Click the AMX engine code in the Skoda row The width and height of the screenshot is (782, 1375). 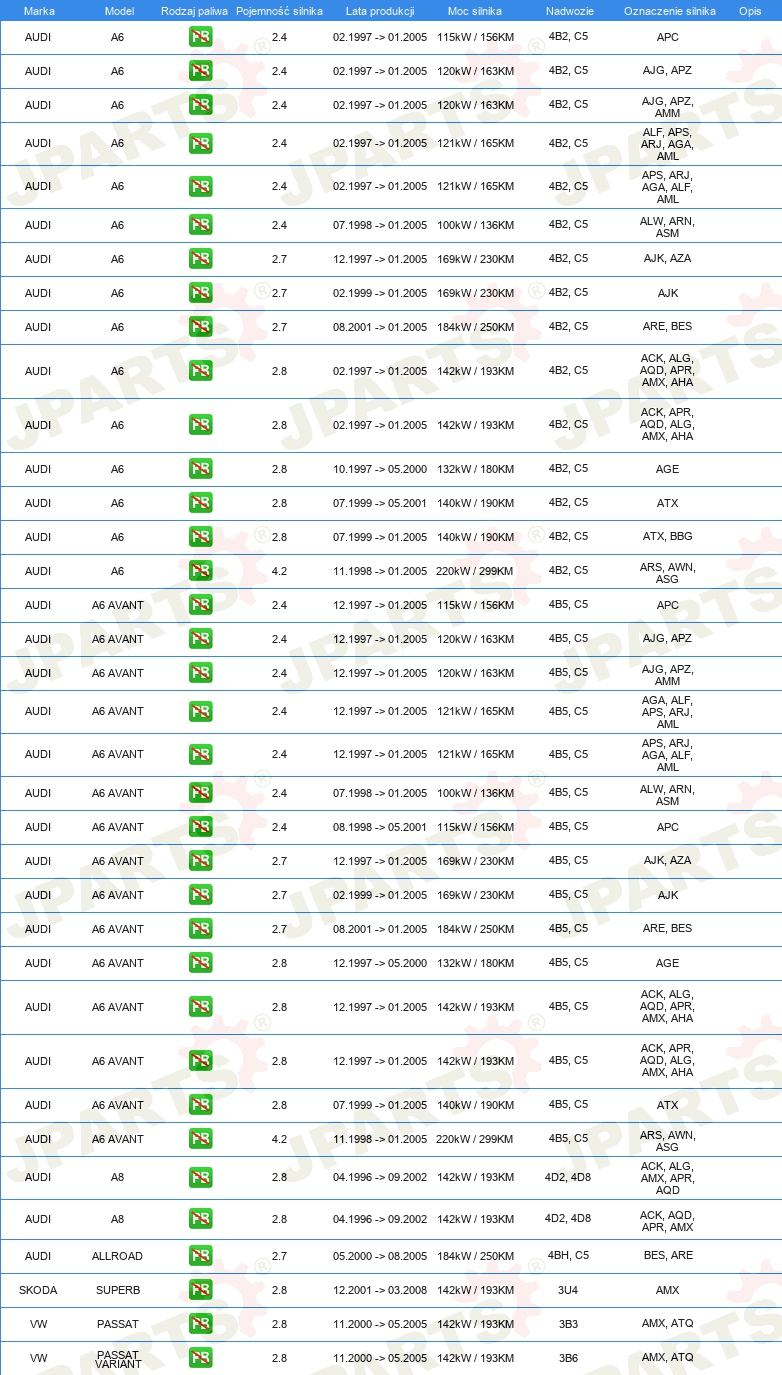pyautogui.click(x=668, y=1290)
